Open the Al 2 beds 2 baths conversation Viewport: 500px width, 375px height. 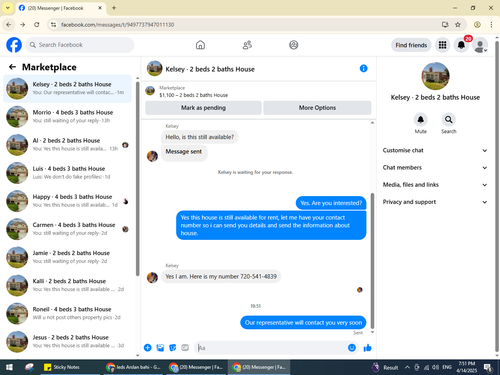(x=67, y=145)
